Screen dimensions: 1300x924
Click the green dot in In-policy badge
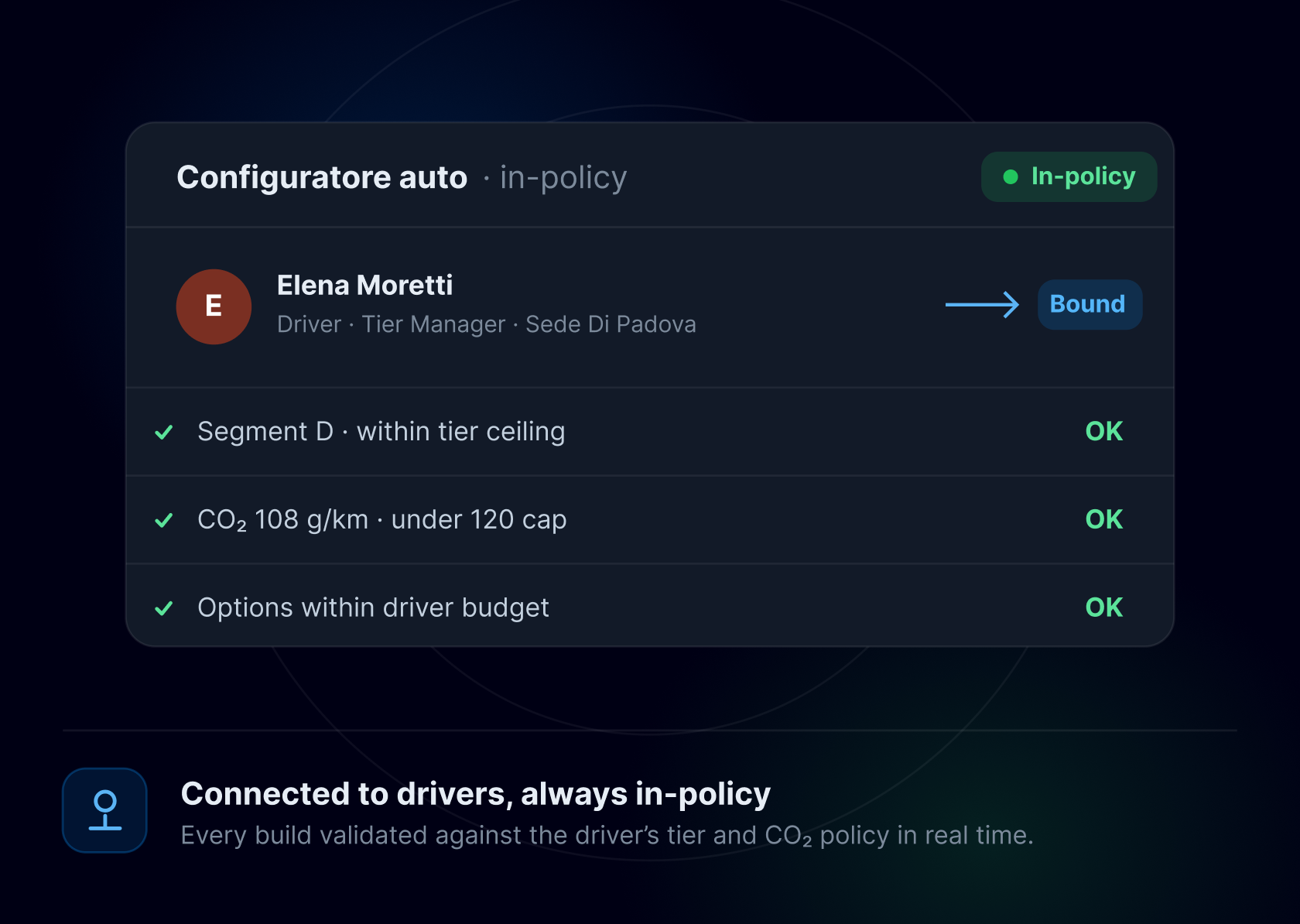tap(1010, 177)
